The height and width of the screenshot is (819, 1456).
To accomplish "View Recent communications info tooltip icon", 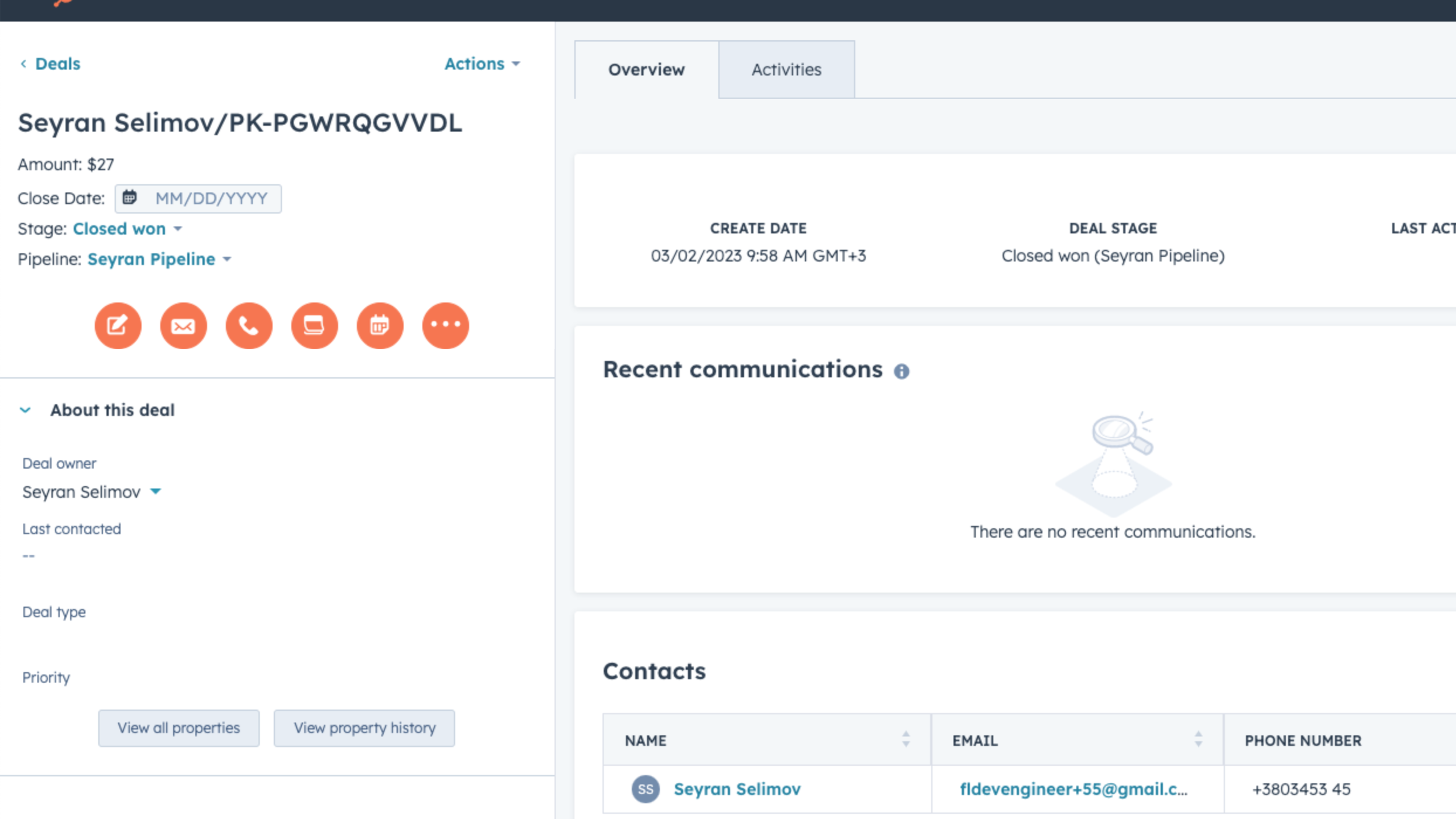I will pos(902,371).
